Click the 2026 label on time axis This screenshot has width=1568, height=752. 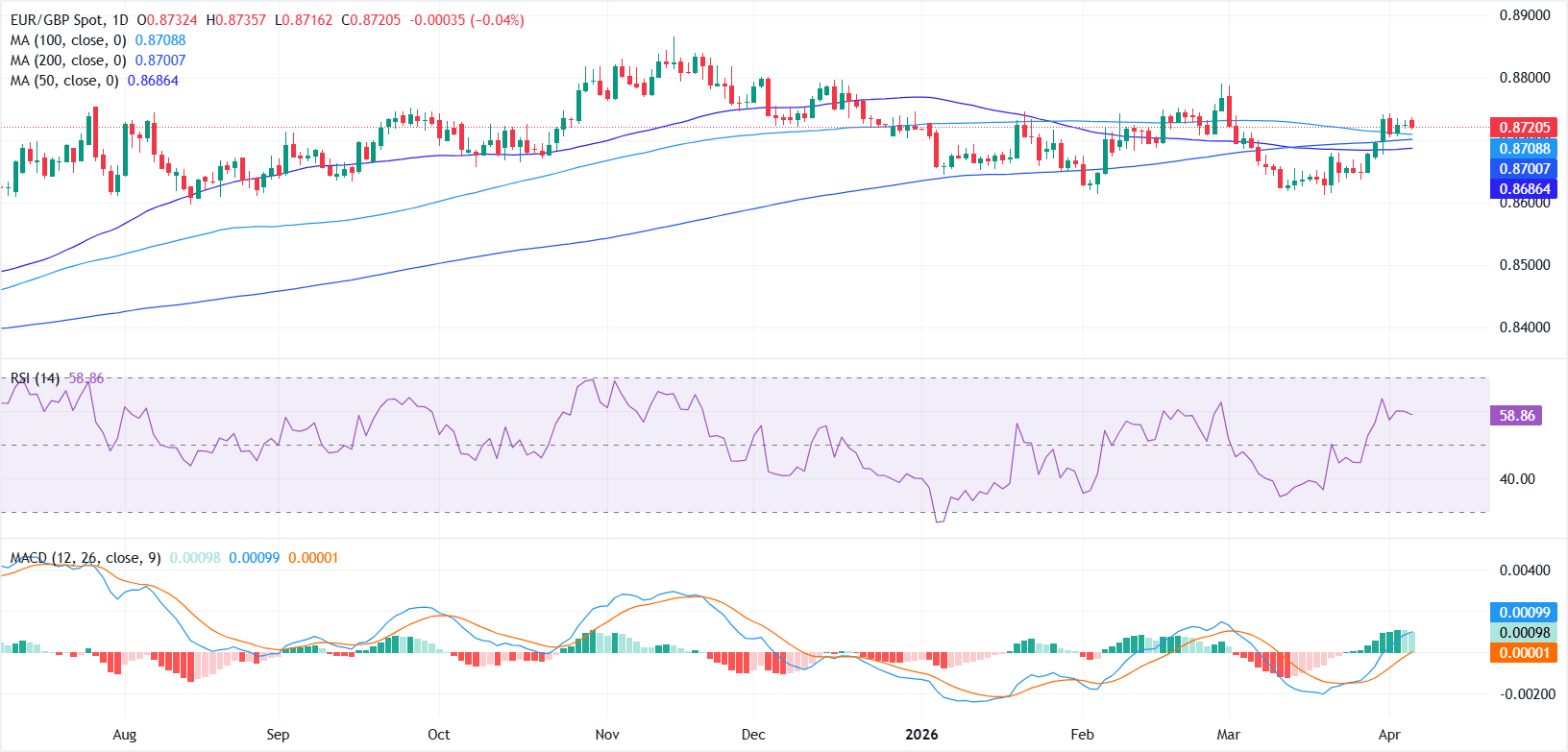click(921, 735)
